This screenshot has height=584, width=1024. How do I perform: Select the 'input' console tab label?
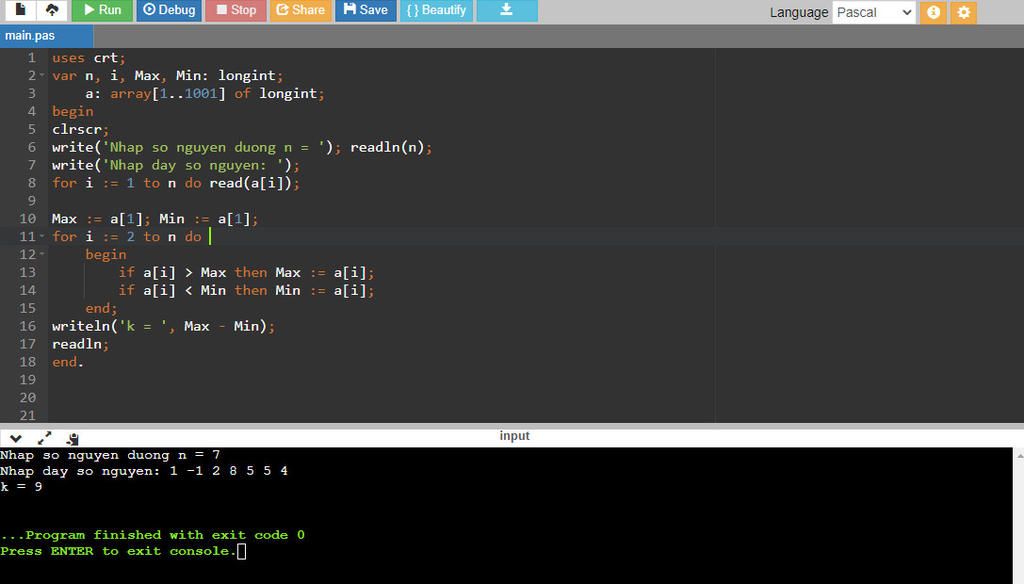tap(515, 436)
